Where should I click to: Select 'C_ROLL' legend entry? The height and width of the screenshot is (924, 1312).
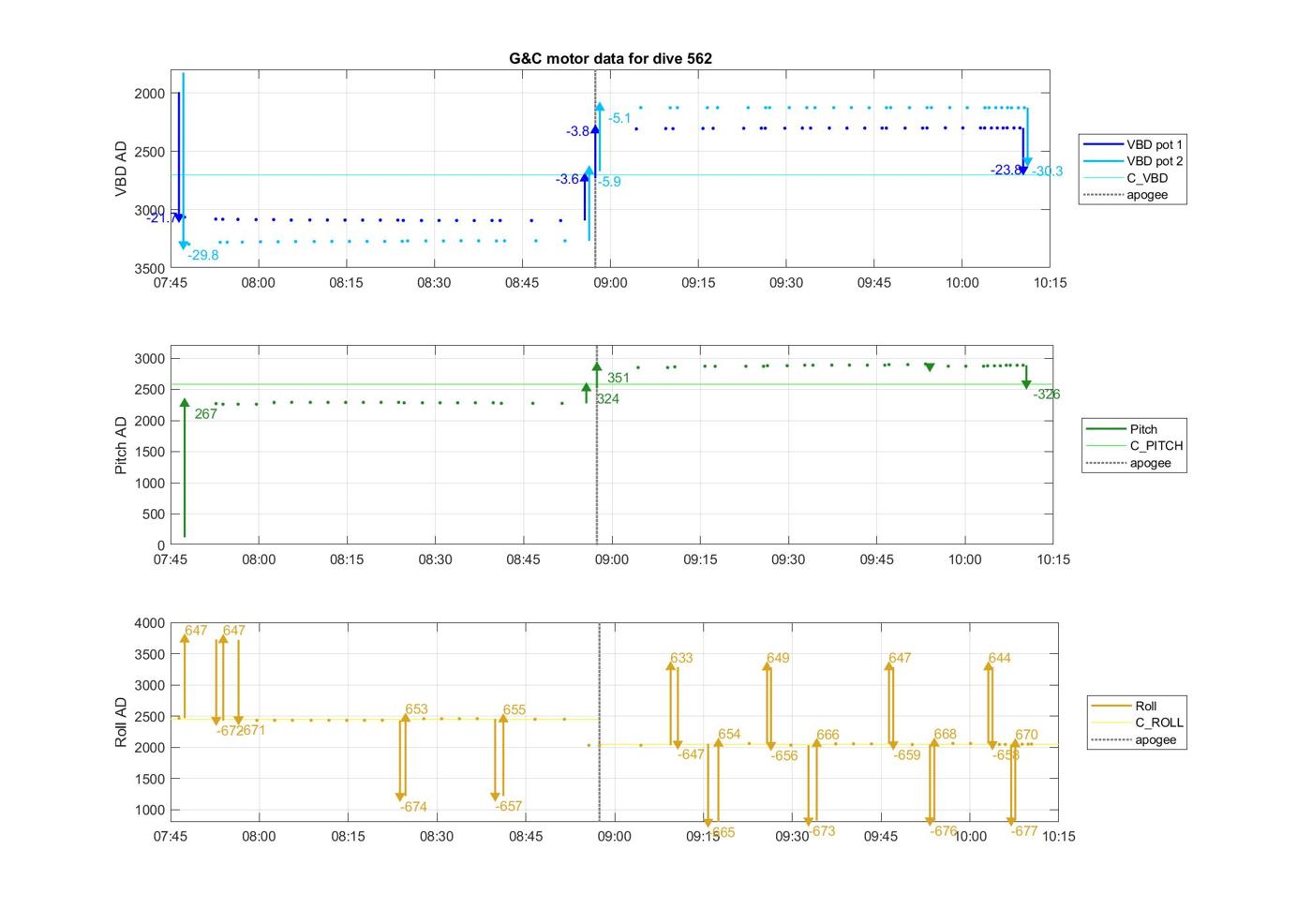point(1138,723)
